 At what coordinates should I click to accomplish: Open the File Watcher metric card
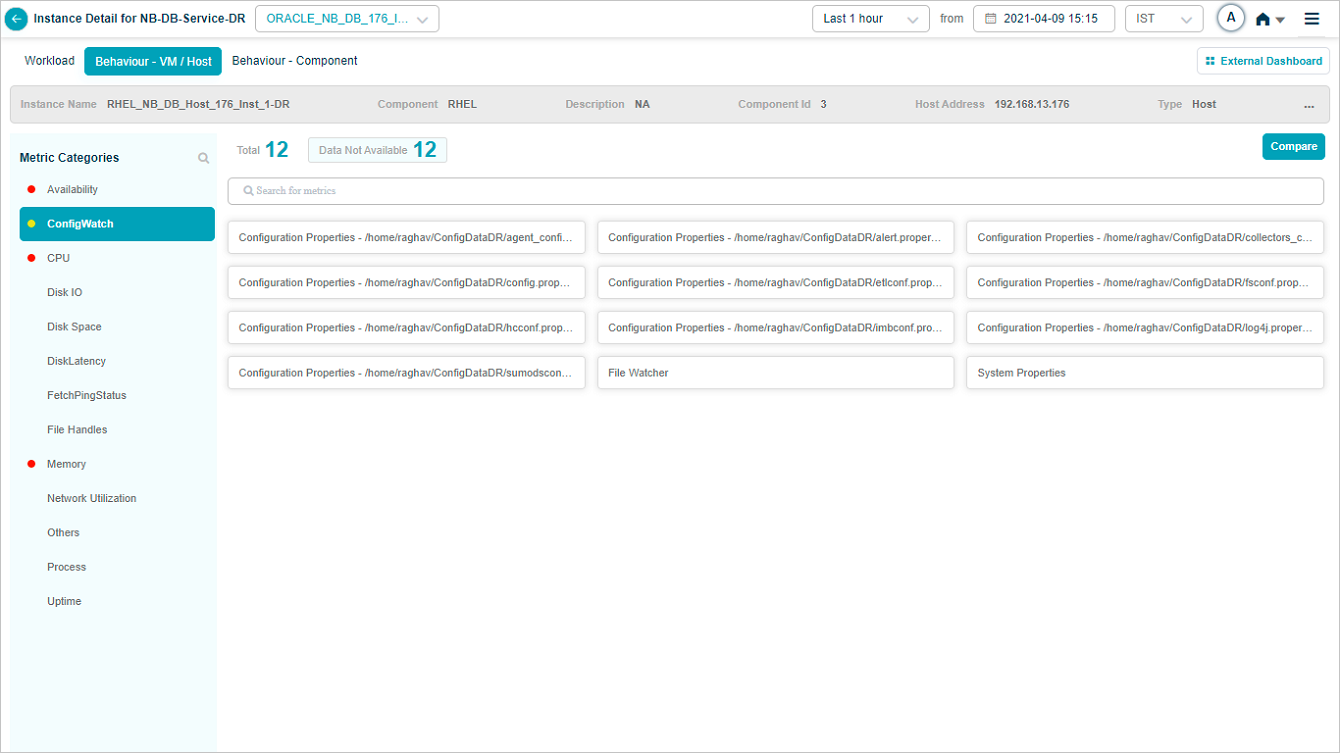point(775,373)
